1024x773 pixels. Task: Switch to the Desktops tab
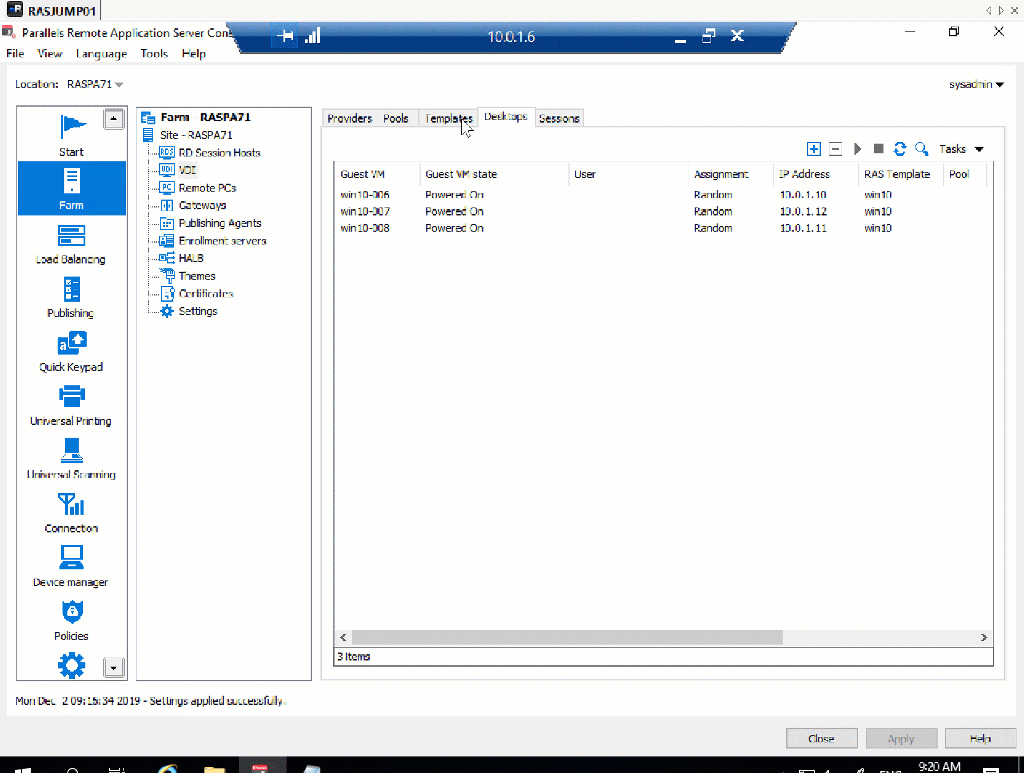tap(506, 117)
